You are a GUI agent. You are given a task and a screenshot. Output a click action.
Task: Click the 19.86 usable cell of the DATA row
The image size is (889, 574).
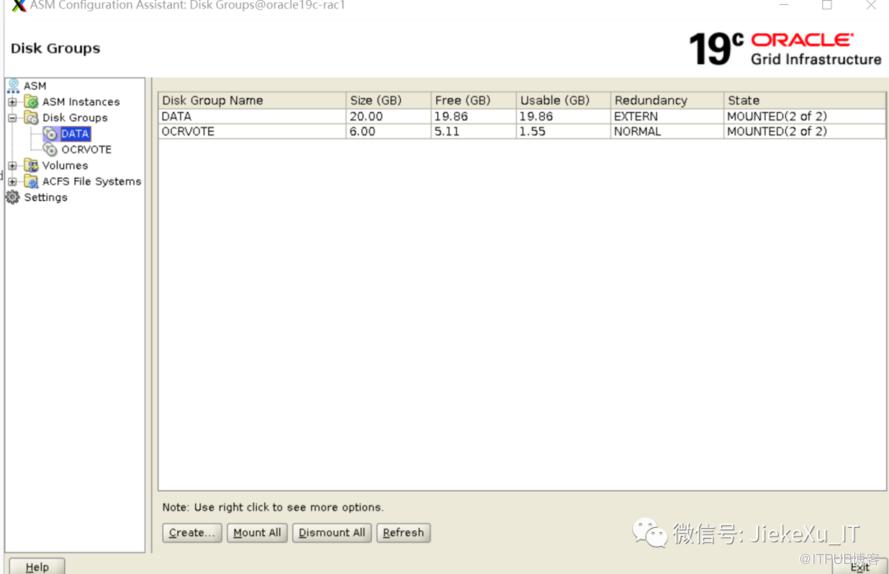coord(563,116)
